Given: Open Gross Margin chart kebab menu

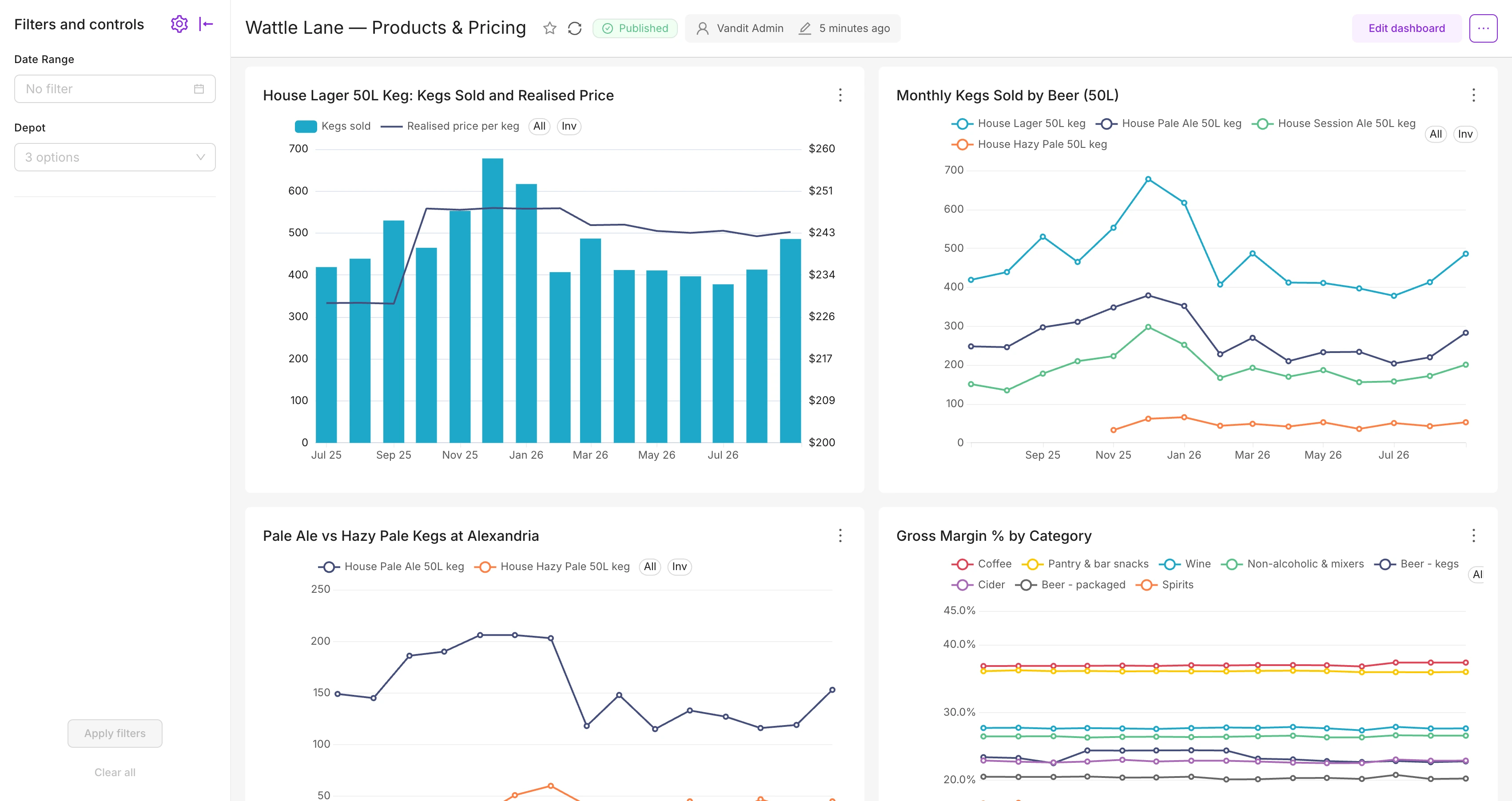Looking at the screenshot, I should [x=1473, y=535].
